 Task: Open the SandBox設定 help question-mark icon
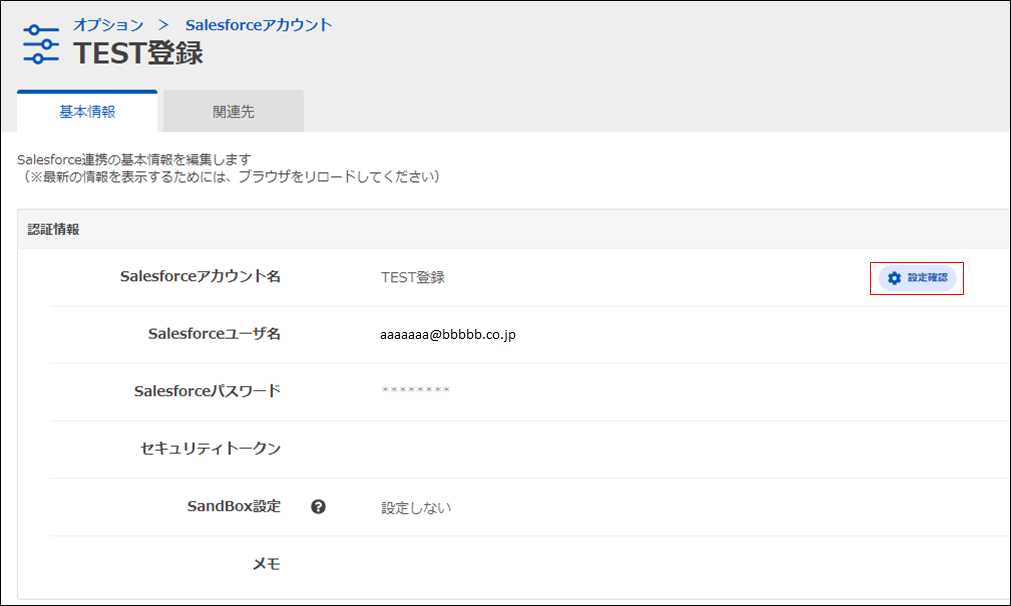tap(318, 507)
